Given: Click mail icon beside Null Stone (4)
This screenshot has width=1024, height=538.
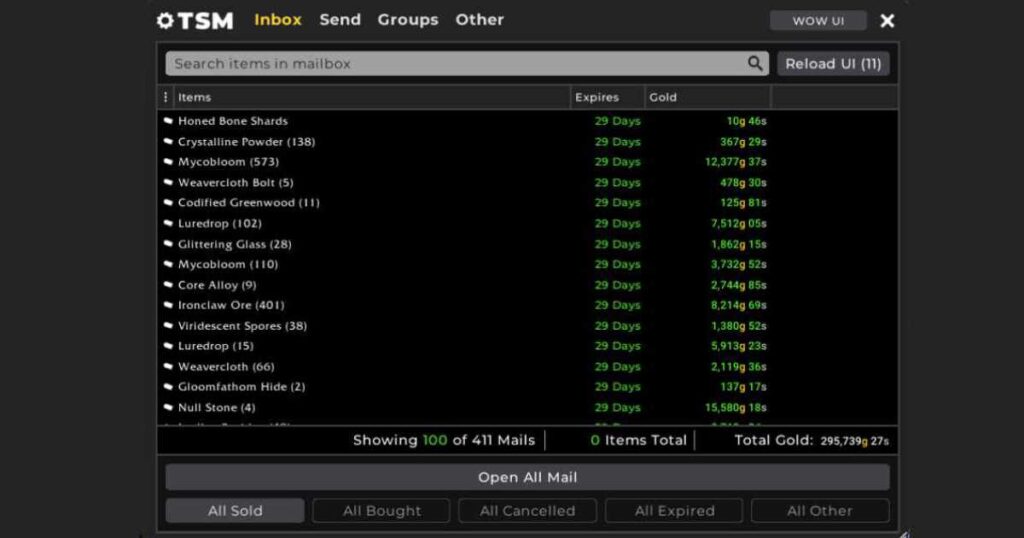Looking at the screenshot, I should click(x=168, y=408).
